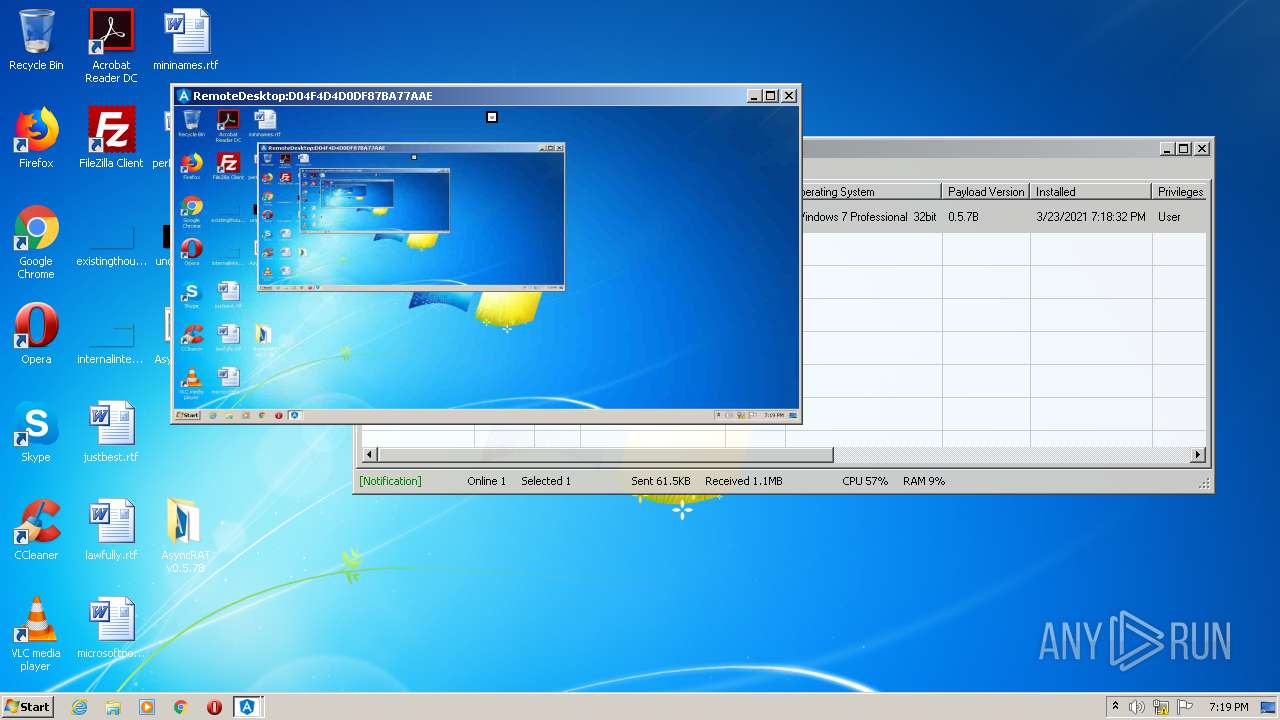Click the Received 1.1MB status entry
Screen dimensions: 1280x720
[x=743, y=481]
